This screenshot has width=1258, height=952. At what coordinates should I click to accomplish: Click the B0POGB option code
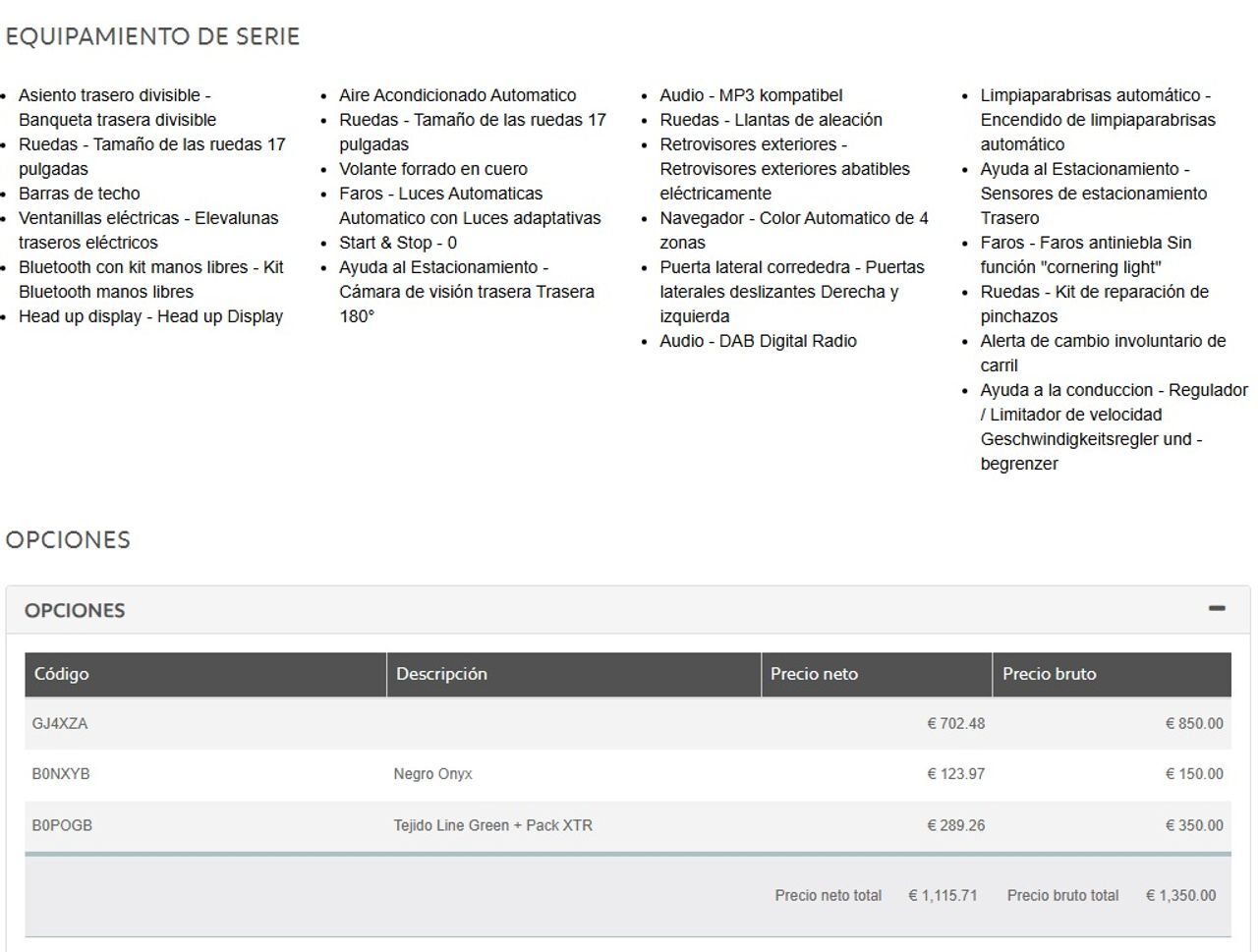click(x=62, y=825)
